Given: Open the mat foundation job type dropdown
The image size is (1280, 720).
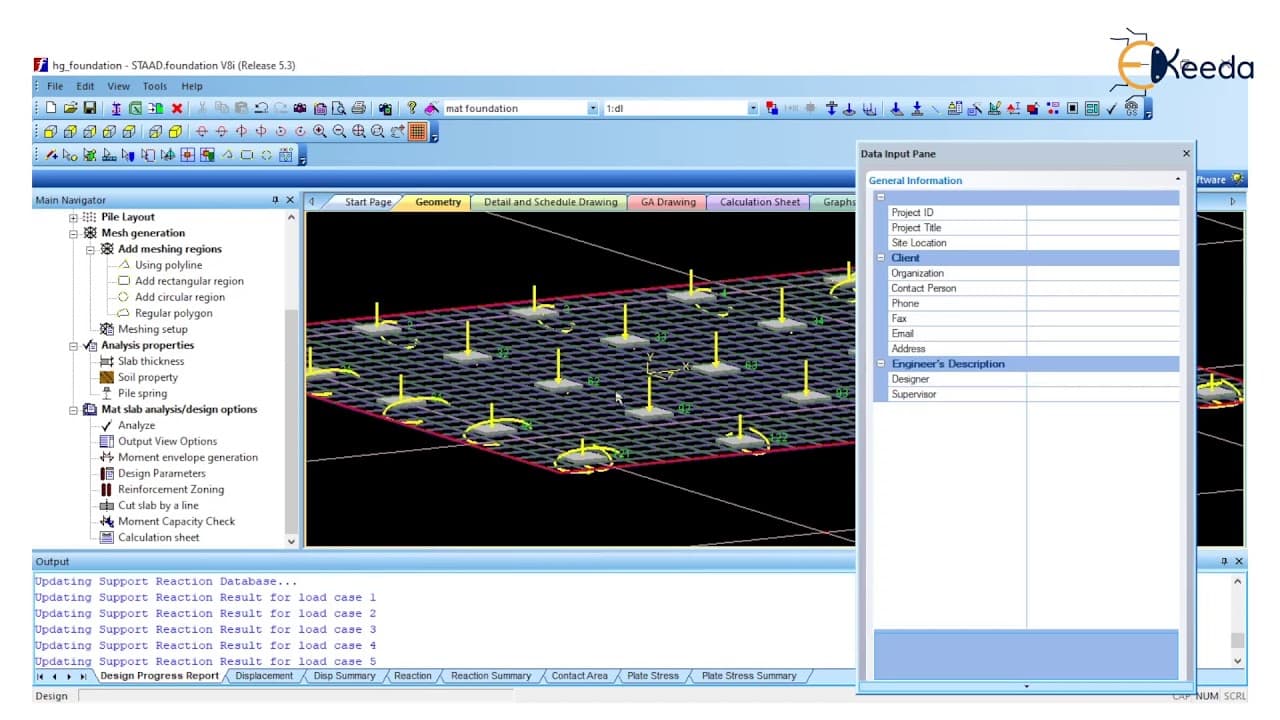Looking at the screenshot, I should point(593,108).
